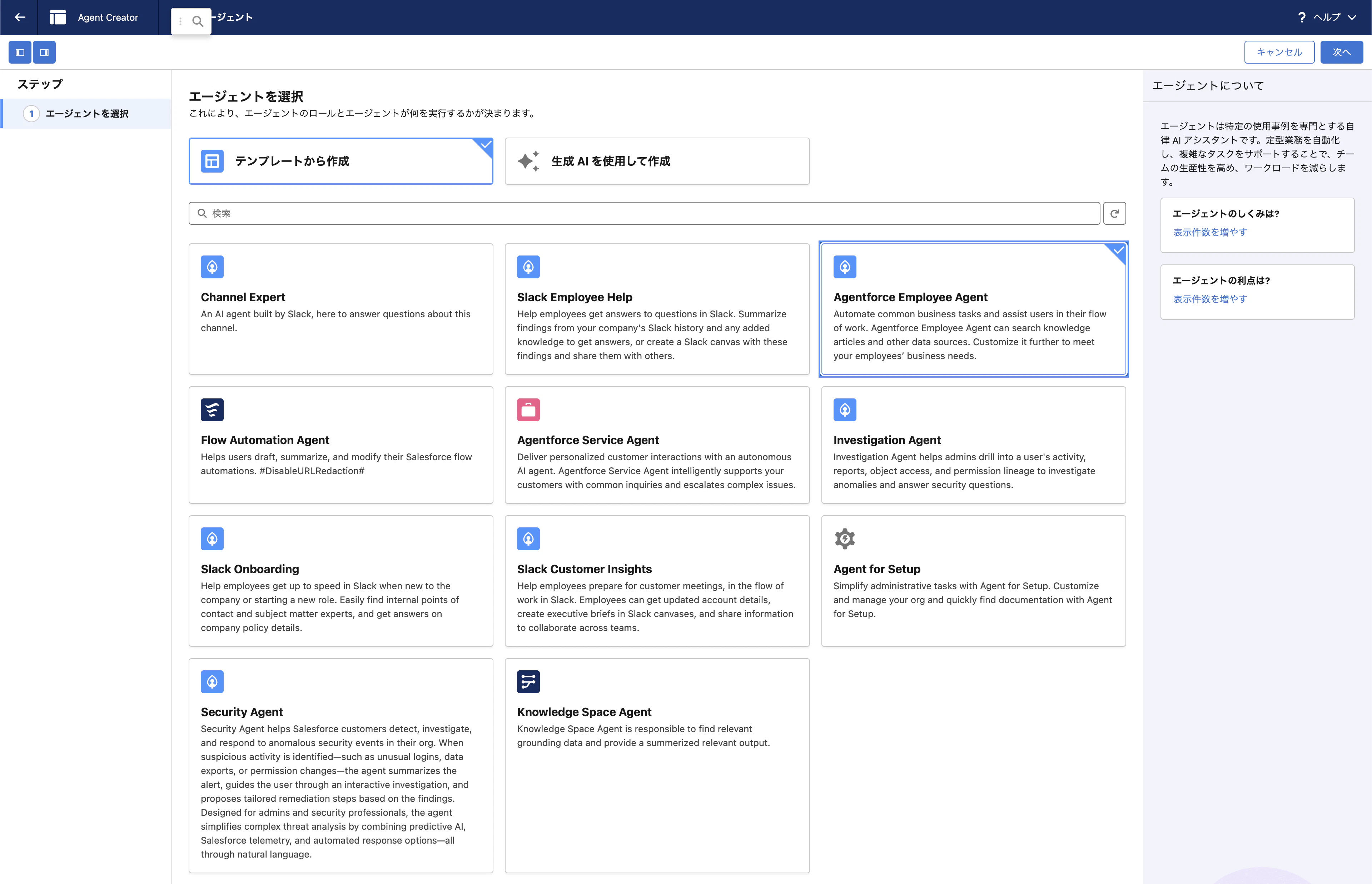Select the テンプレートから作成 option

pos(341,161)
